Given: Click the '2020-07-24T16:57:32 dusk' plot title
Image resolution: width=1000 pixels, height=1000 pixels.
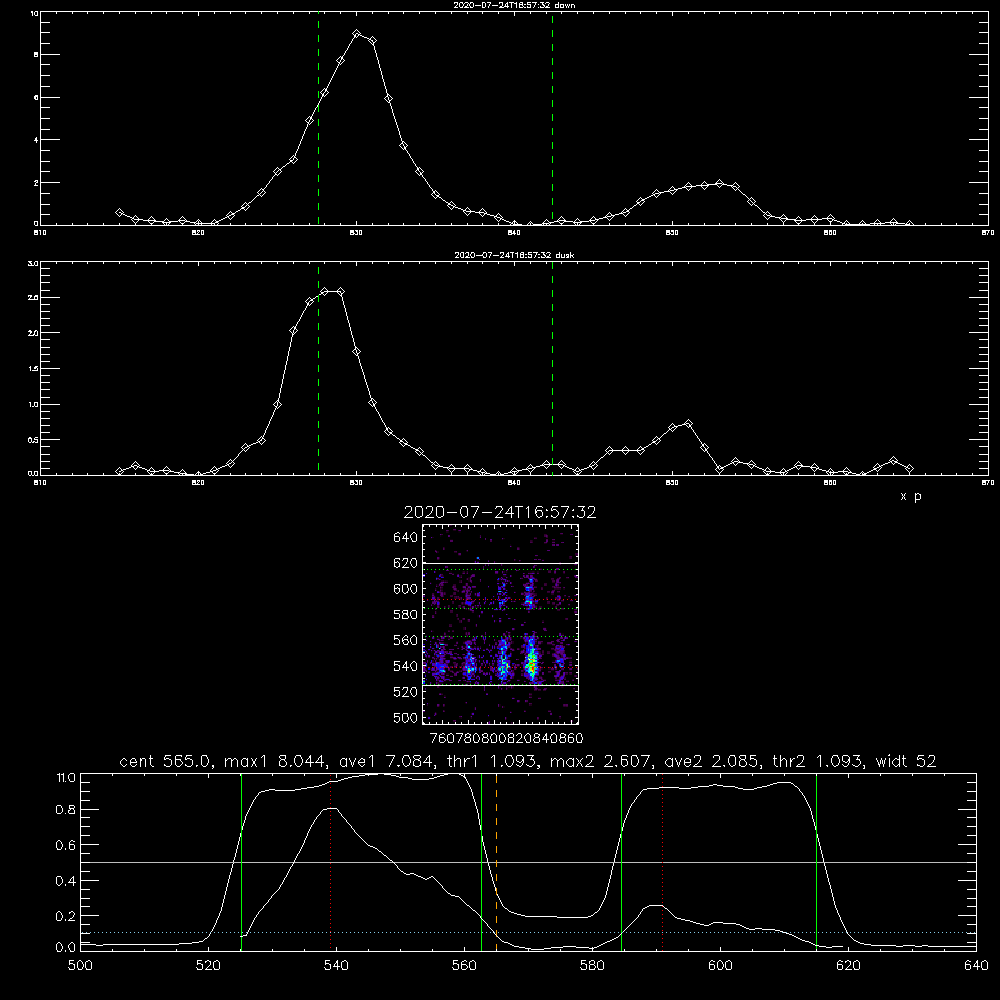Looking at the screenshot, I should click(514, 255).
